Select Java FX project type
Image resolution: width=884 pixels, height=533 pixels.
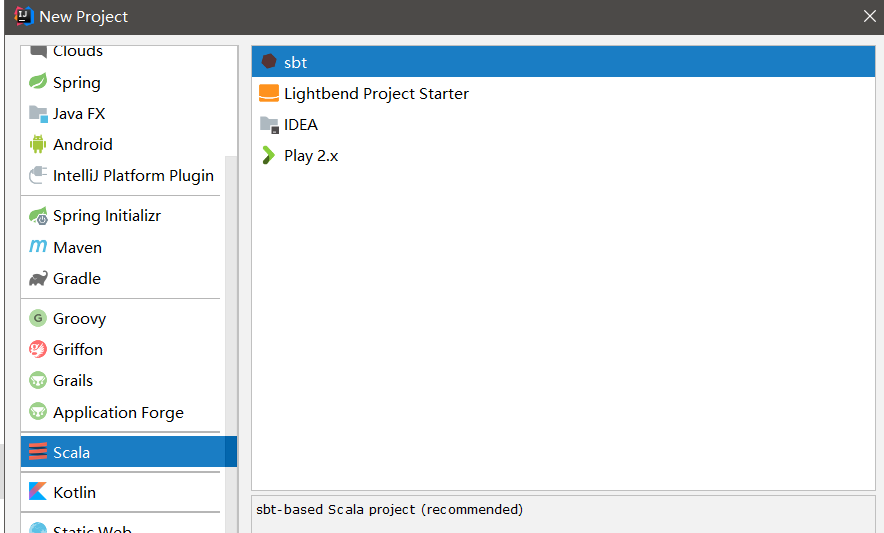[79, 113]
